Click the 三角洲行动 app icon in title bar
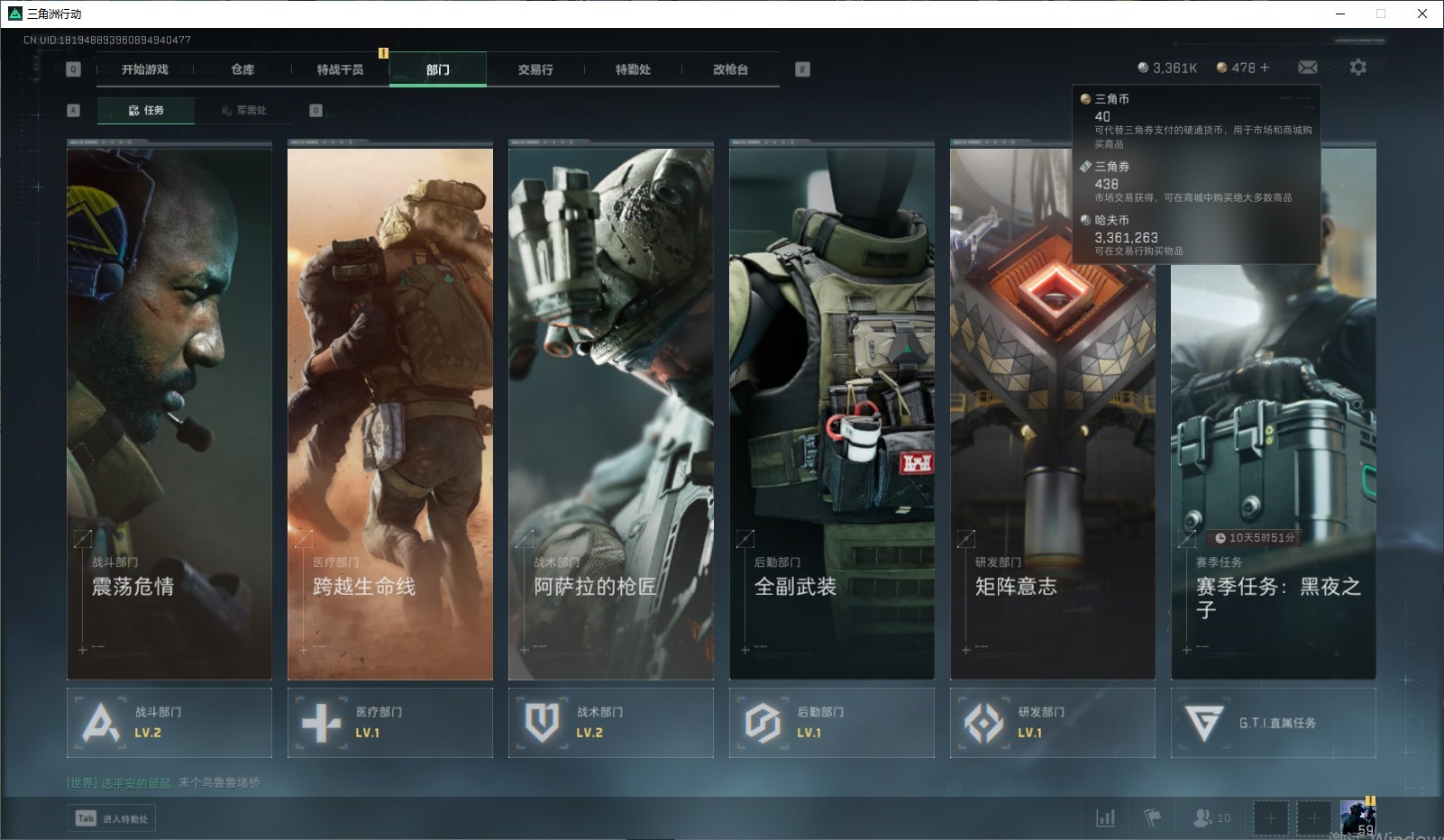This screenshot has height=840, width=1444. coord(14,14)
